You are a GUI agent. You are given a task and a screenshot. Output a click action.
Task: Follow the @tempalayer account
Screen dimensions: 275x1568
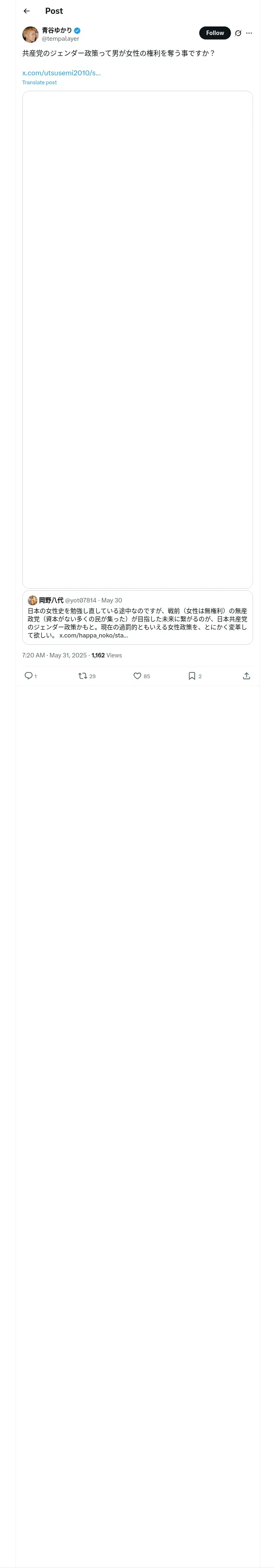pyautogui.click(x=215, y=33)
